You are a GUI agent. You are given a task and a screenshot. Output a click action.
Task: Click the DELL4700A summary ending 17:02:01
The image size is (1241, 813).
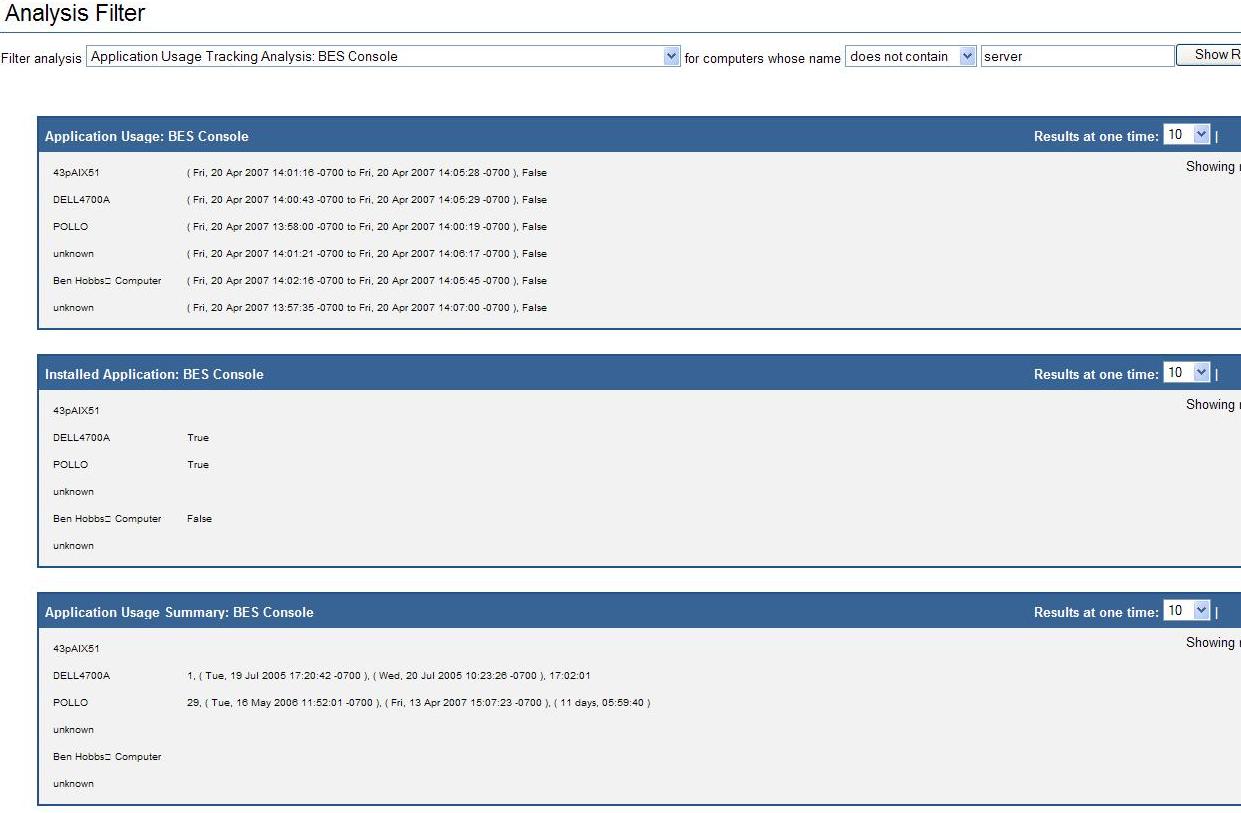pos(389,676)
